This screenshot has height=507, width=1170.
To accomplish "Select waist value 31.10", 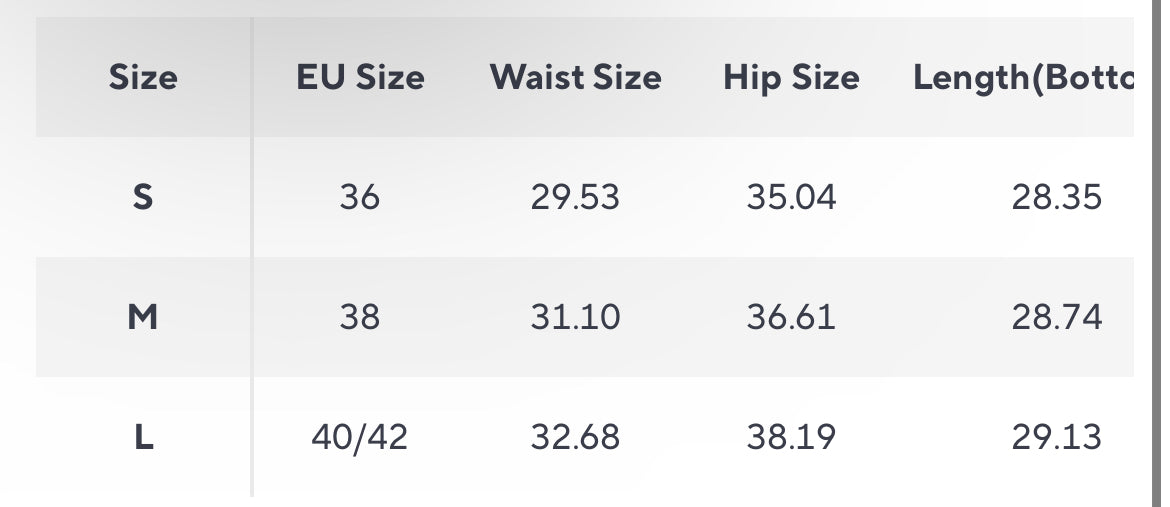I will pyautogui.click(x=575, y=317).
